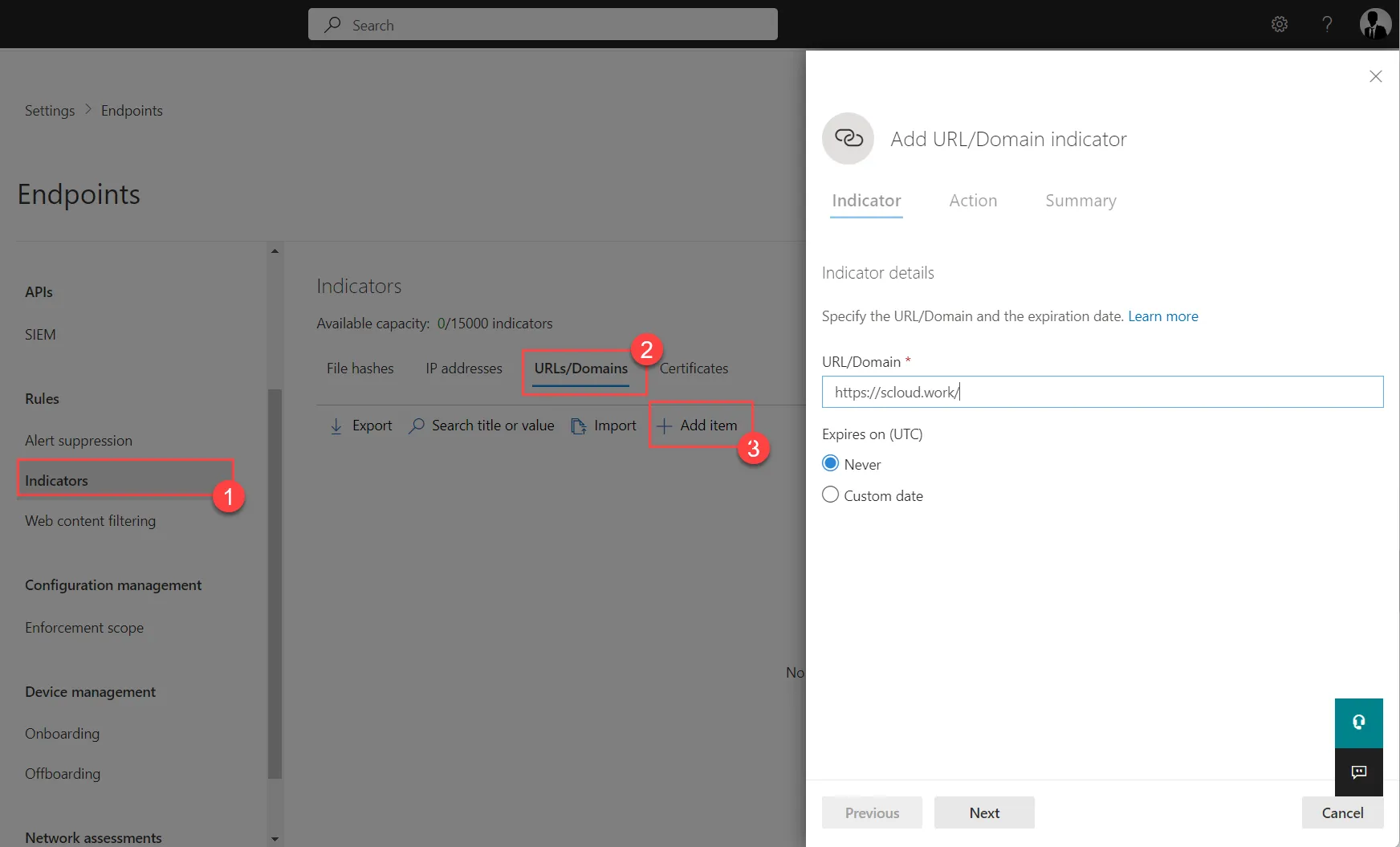The image size is (1400, 847).
Task: Click the Network assessments heading
Action: tap(93, 837)
